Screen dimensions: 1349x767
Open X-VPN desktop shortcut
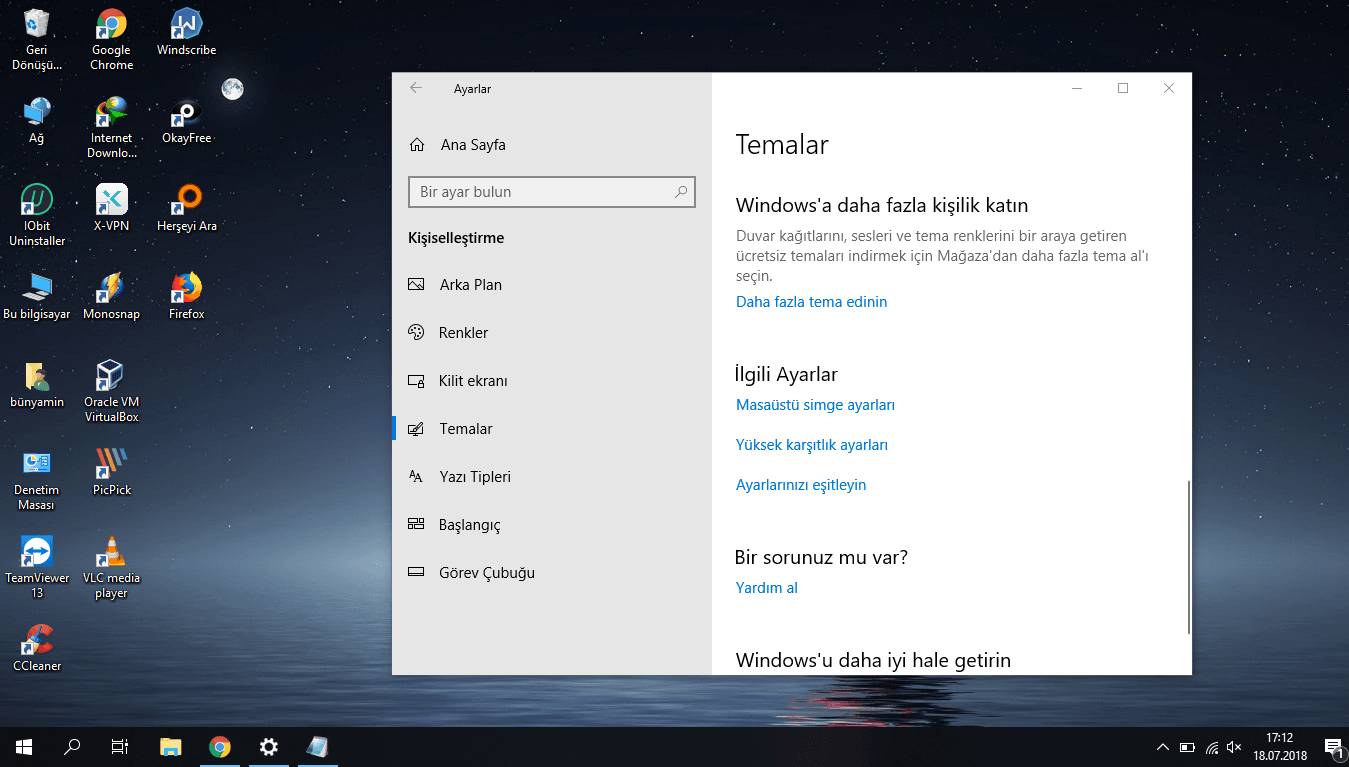click(x=111, y=208)
